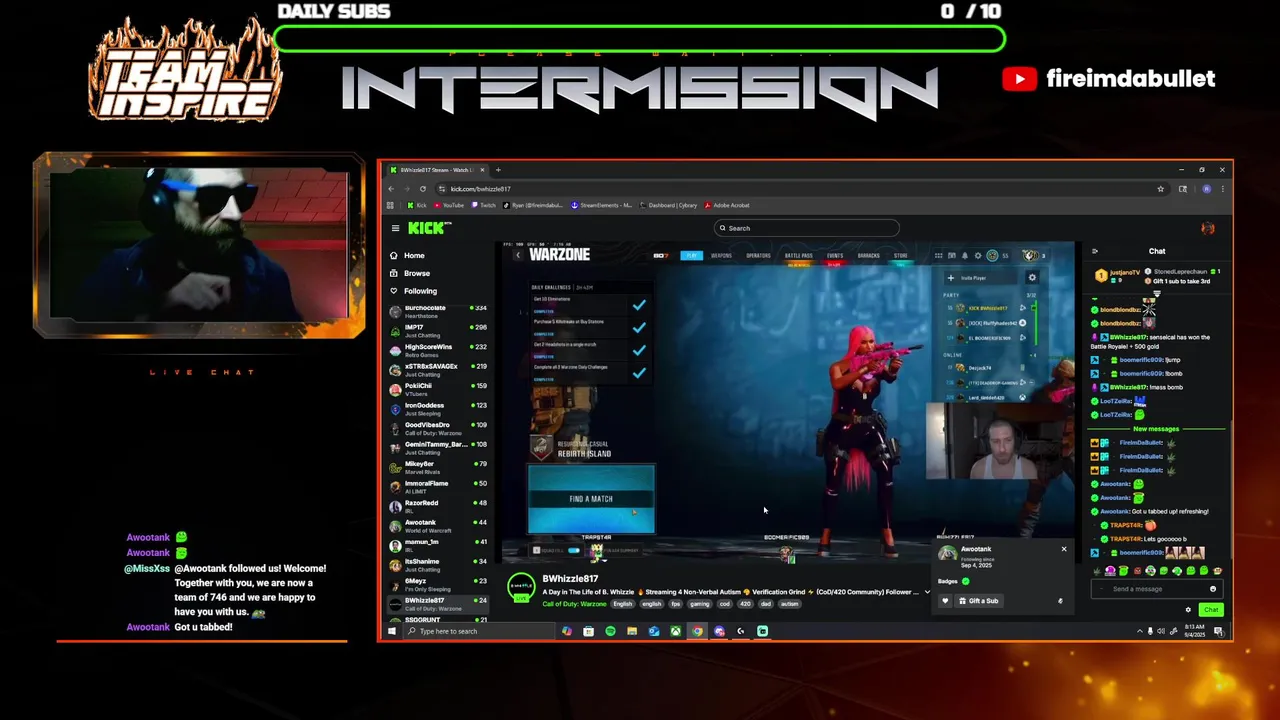1280x720 pixels.
Task: Open the YouTube bookmark
Action: pyautogui.click(x=448, y=205)
